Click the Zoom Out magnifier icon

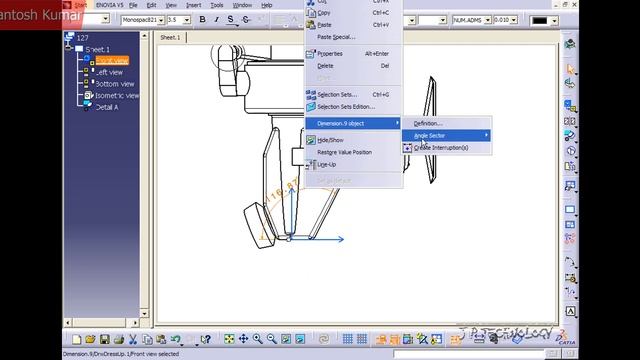tap(272, 339)
